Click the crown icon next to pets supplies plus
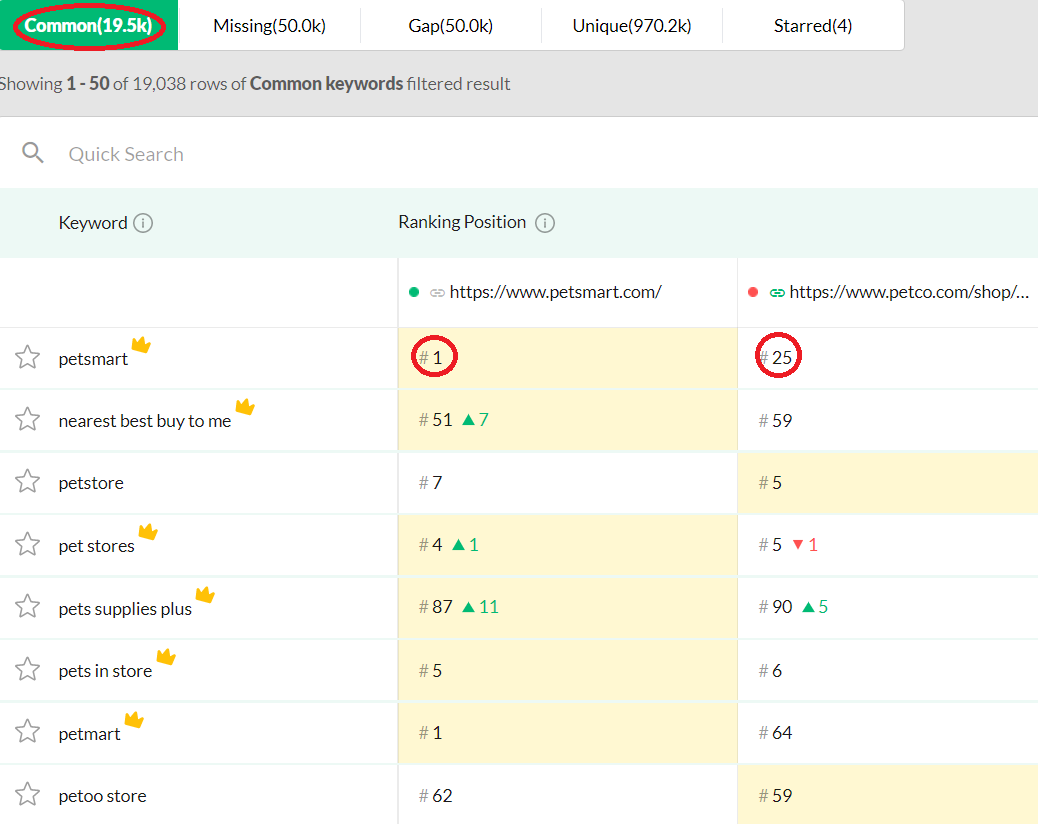Screen dimensions: 1038x824 205,594
